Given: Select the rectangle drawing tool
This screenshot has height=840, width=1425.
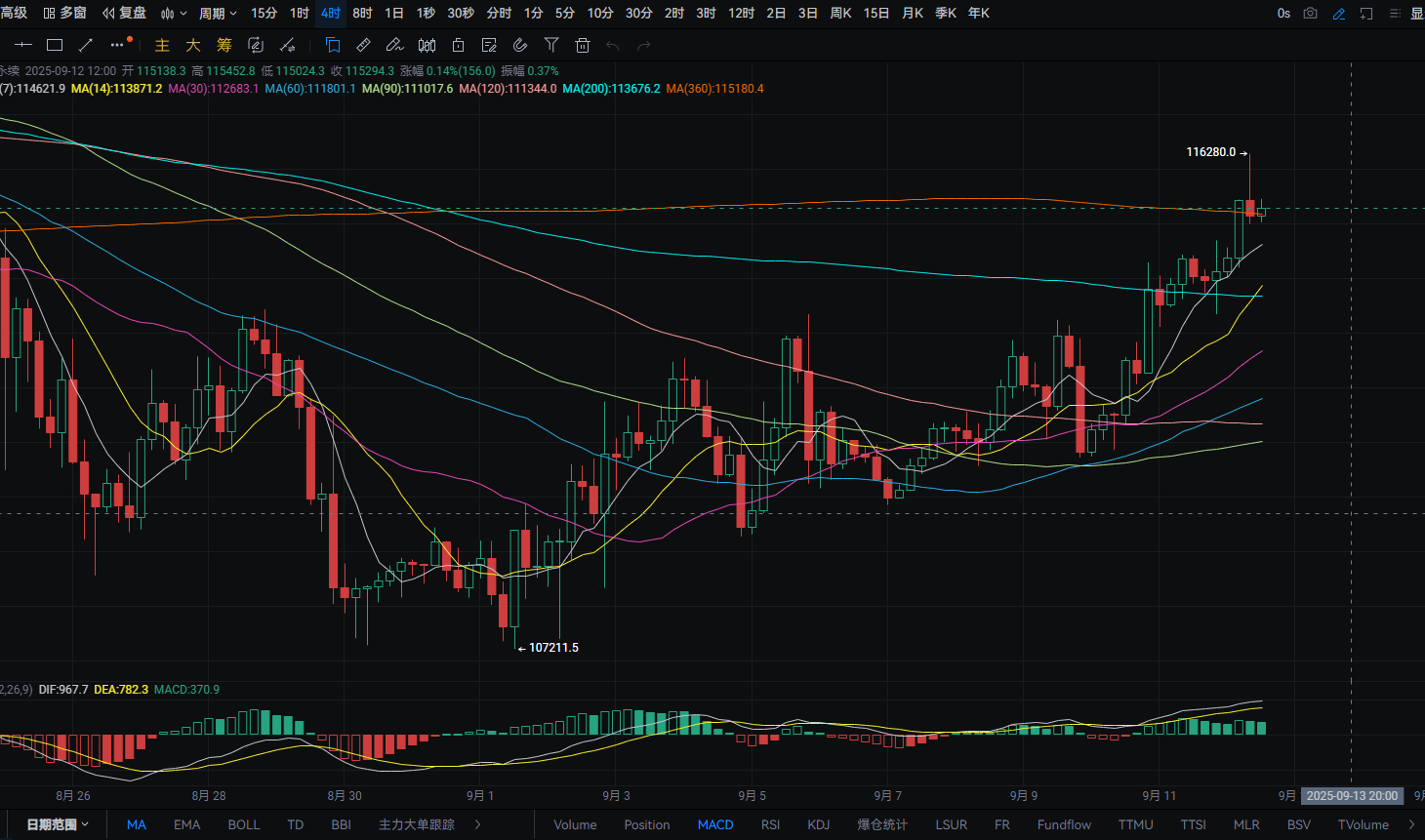Looking at the screenshot, I should (55, 45).
